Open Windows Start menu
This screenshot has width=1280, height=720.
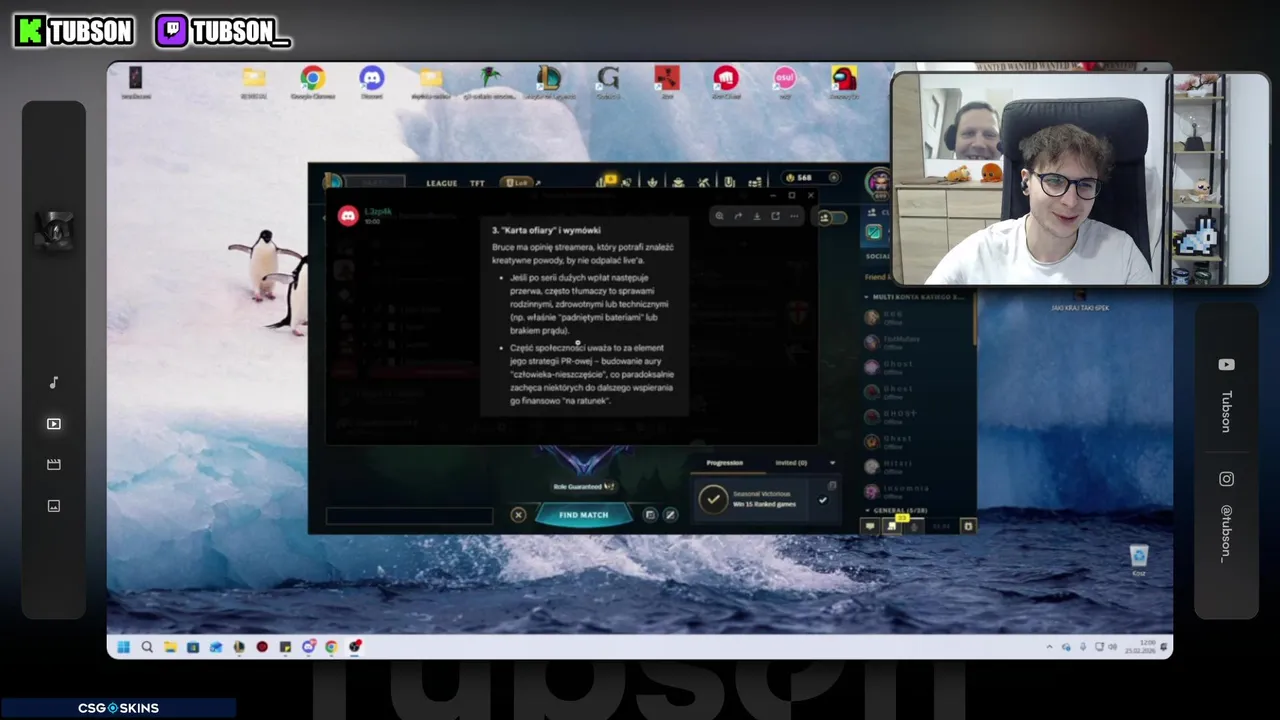point(123,647)
